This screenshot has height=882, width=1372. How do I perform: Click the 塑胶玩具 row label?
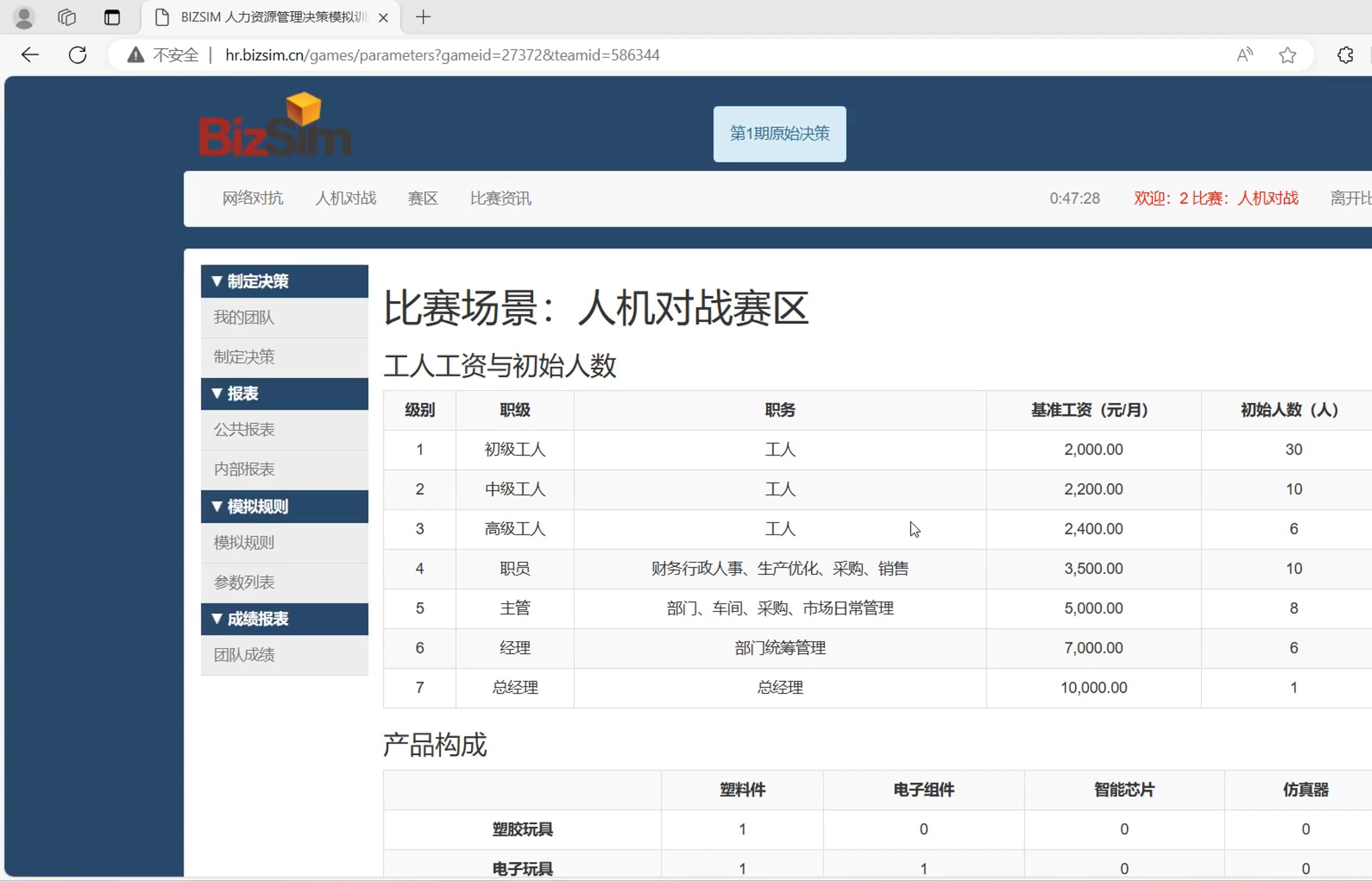point(522,829)
